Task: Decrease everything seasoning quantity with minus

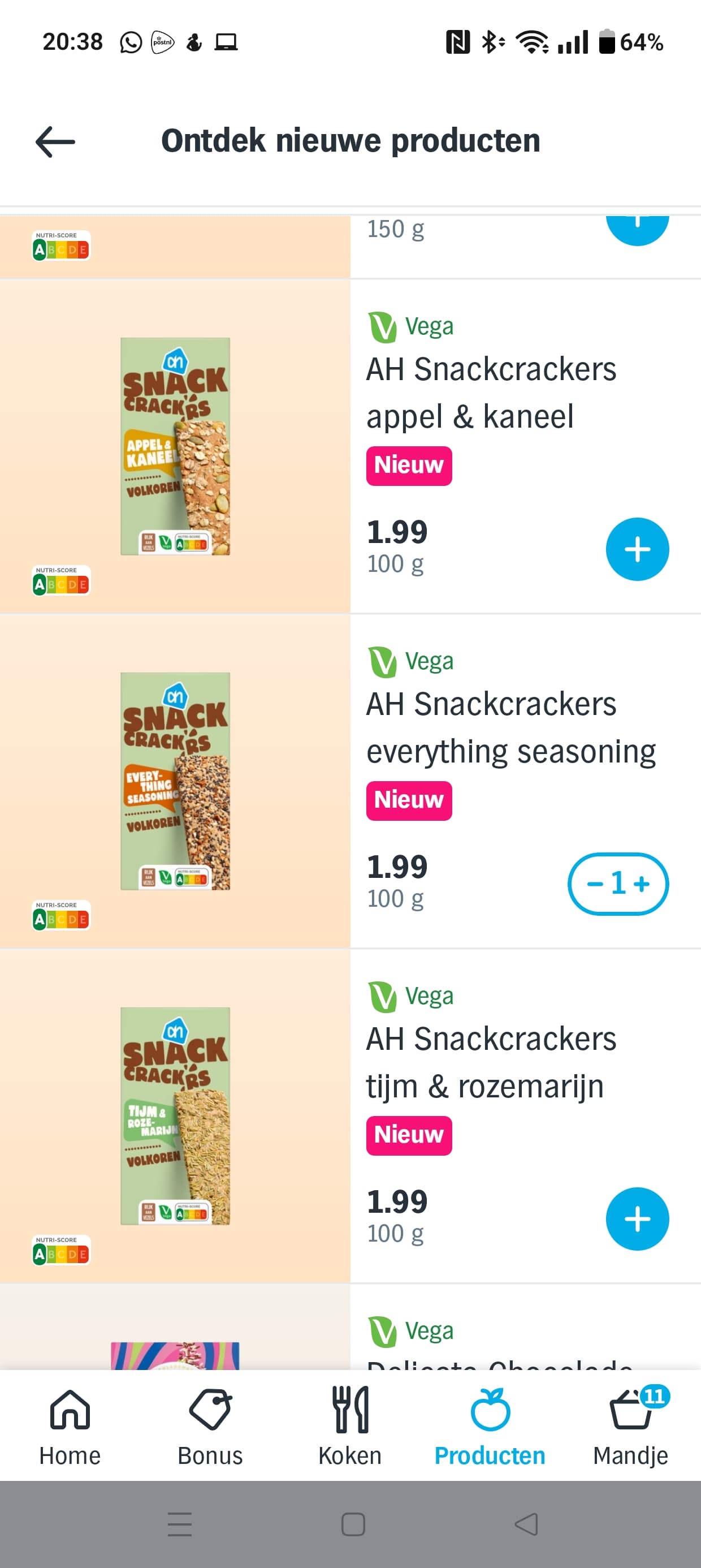Action: coord(595,884)
